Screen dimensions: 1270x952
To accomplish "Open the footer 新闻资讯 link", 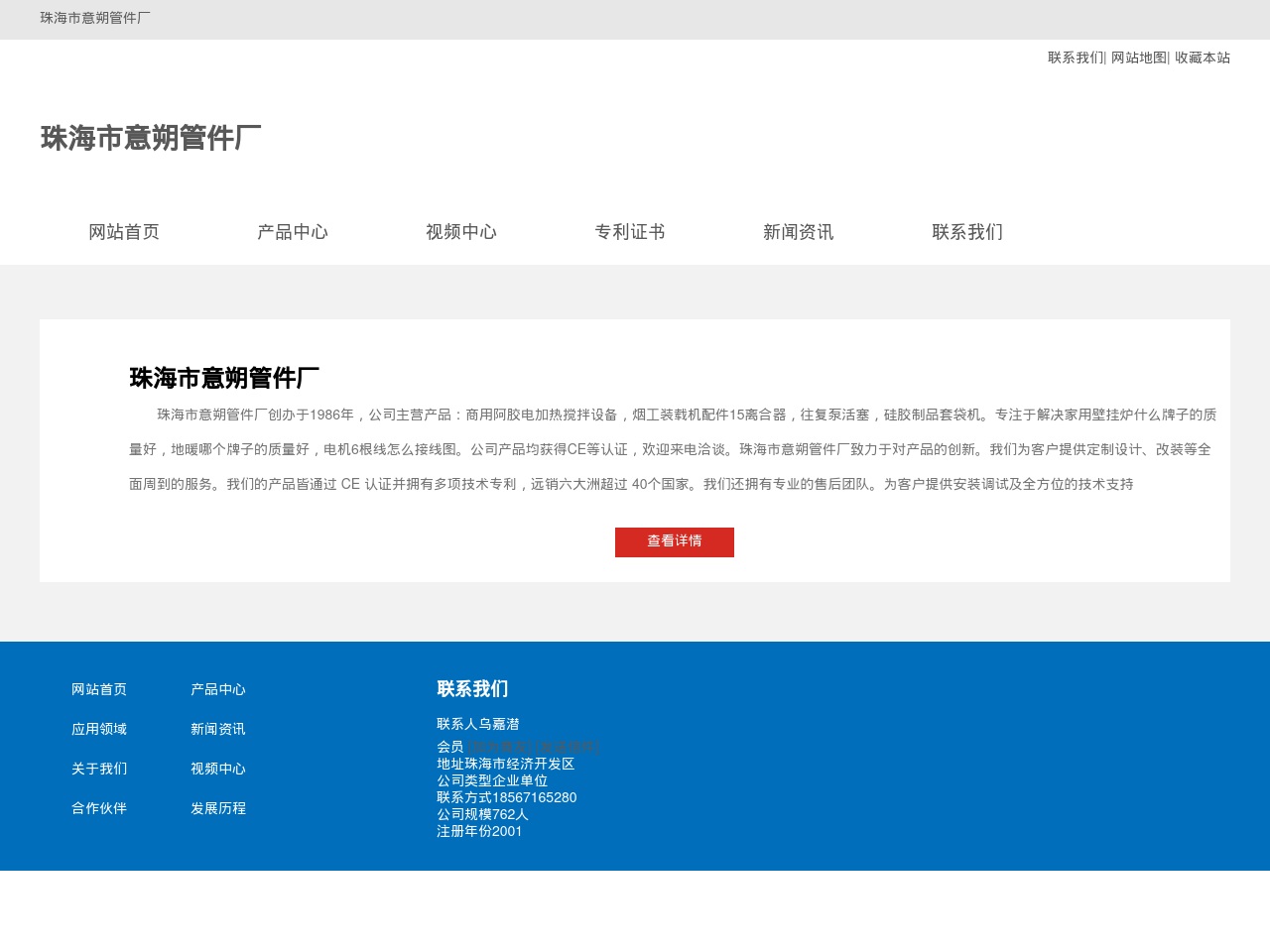I will point(218,729).
